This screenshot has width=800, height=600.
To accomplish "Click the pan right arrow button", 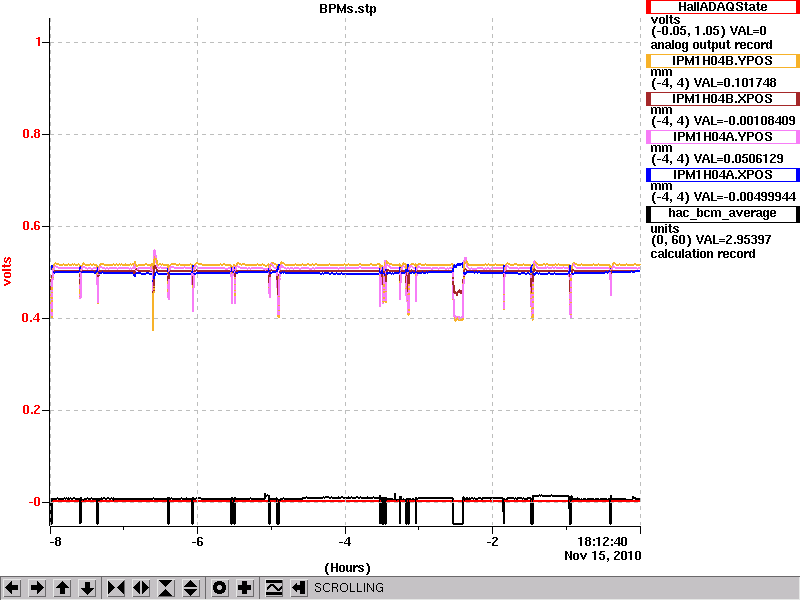I will (x=37, y=588).
